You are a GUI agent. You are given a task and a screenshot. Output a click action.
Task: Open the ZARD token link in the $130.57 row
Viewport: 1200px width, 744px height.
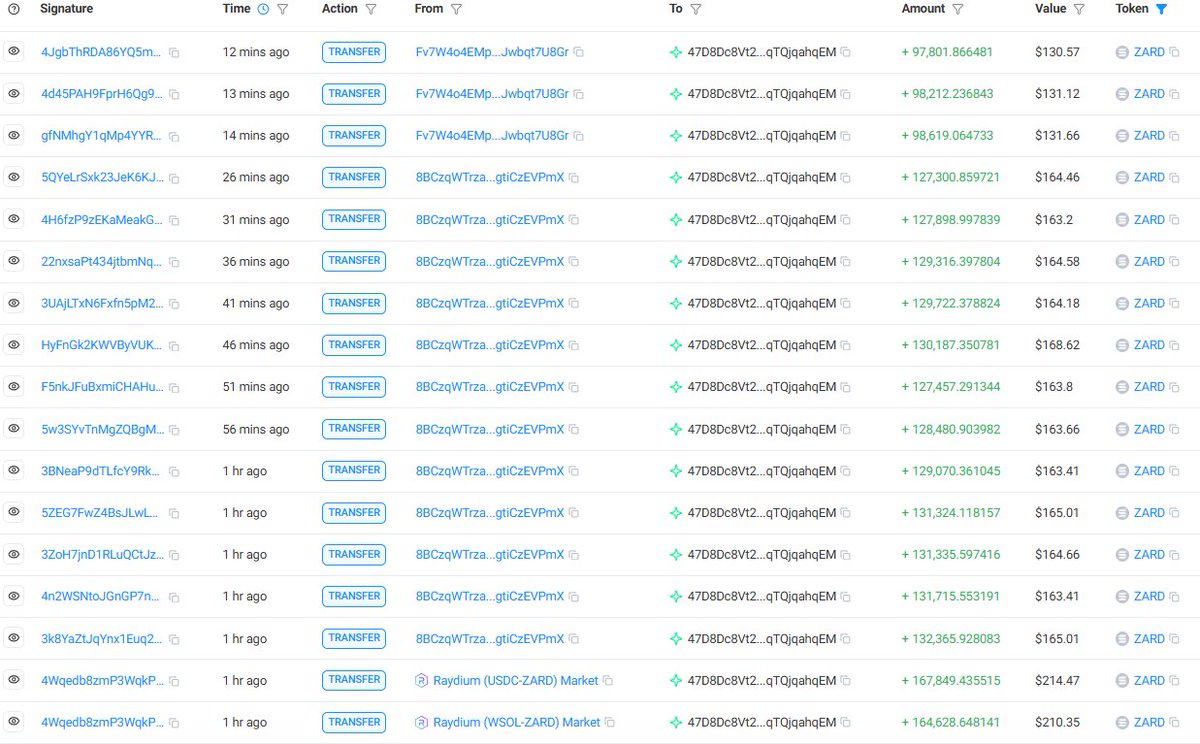(1149, 52)
